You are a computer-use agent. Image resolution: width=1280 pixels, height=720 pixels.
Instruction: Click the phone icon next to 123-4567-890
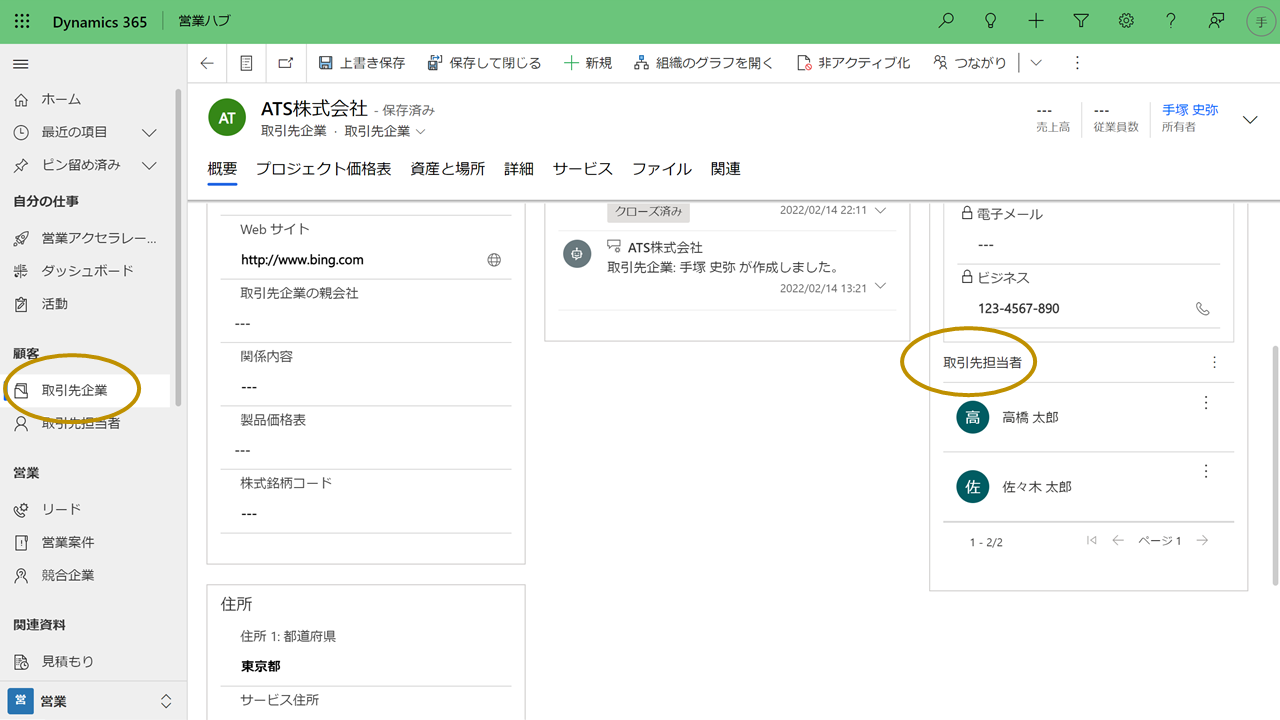pos(1203,309)
